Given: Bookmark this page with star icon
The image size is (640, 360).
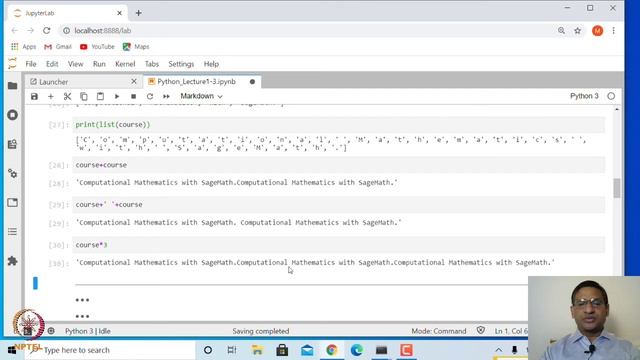Looking at the screenshot, I should [x=578, y=31].
